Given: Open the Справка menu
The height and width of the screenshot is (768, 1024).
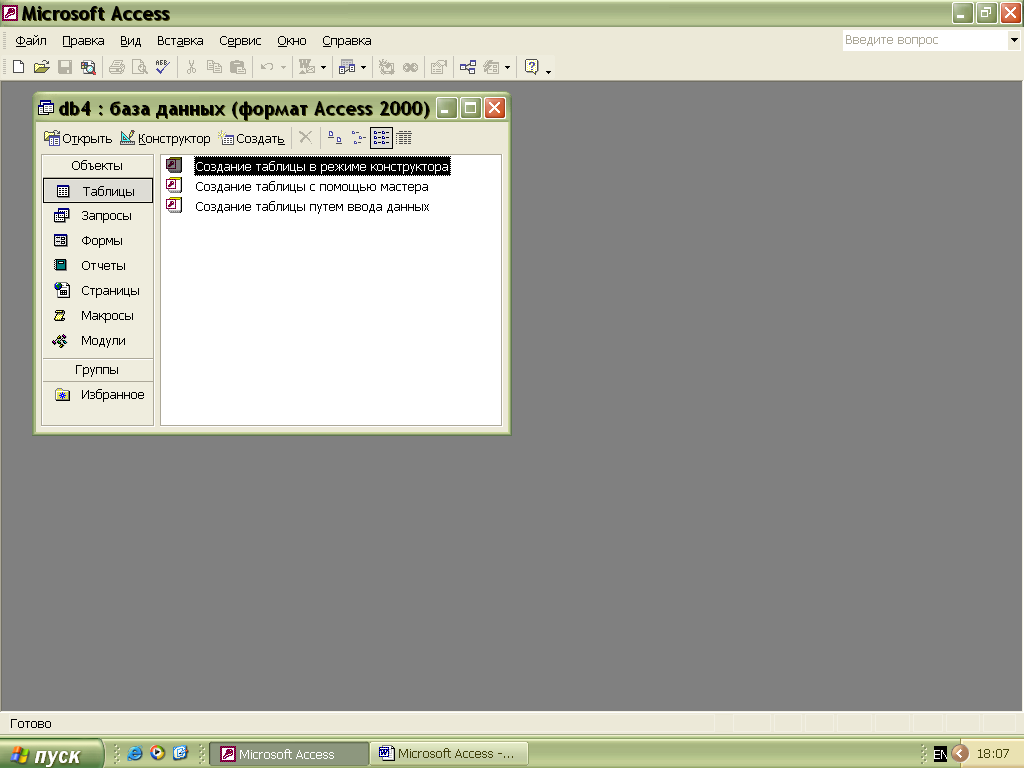Looking at the screenshot, I should [347, 40].
